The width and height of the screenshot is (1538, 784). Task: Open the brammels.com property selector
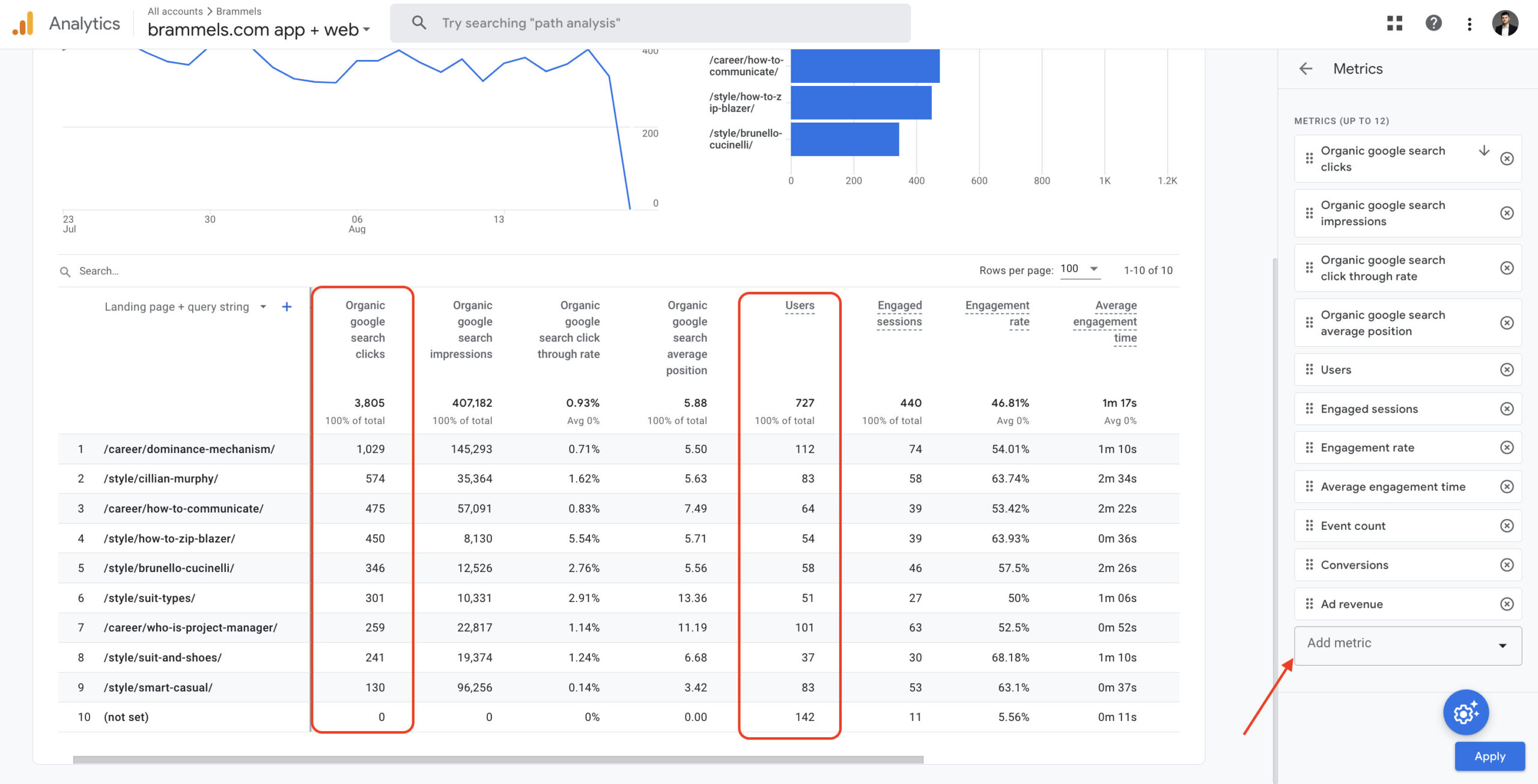click(258, 29)
